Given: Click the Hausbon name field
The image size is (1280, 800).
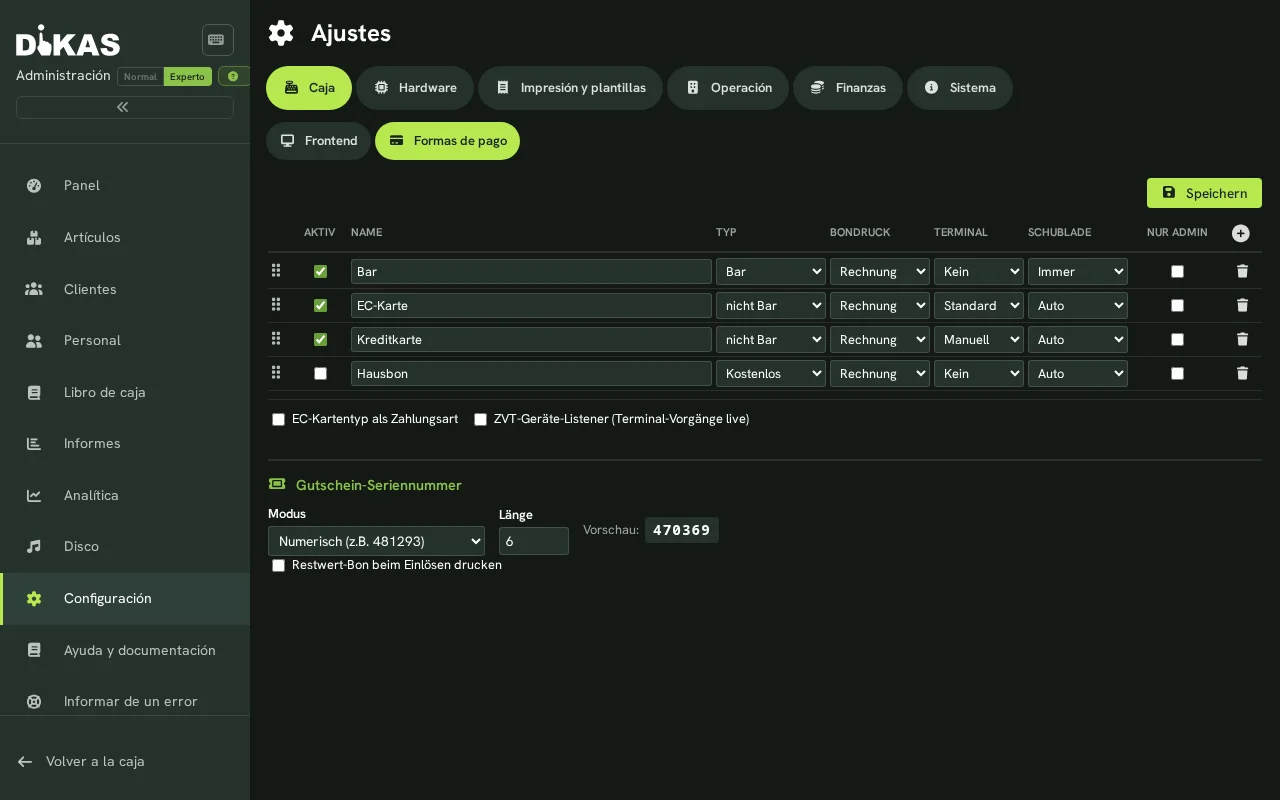Looking at the screenshot, I should point(531,373).
